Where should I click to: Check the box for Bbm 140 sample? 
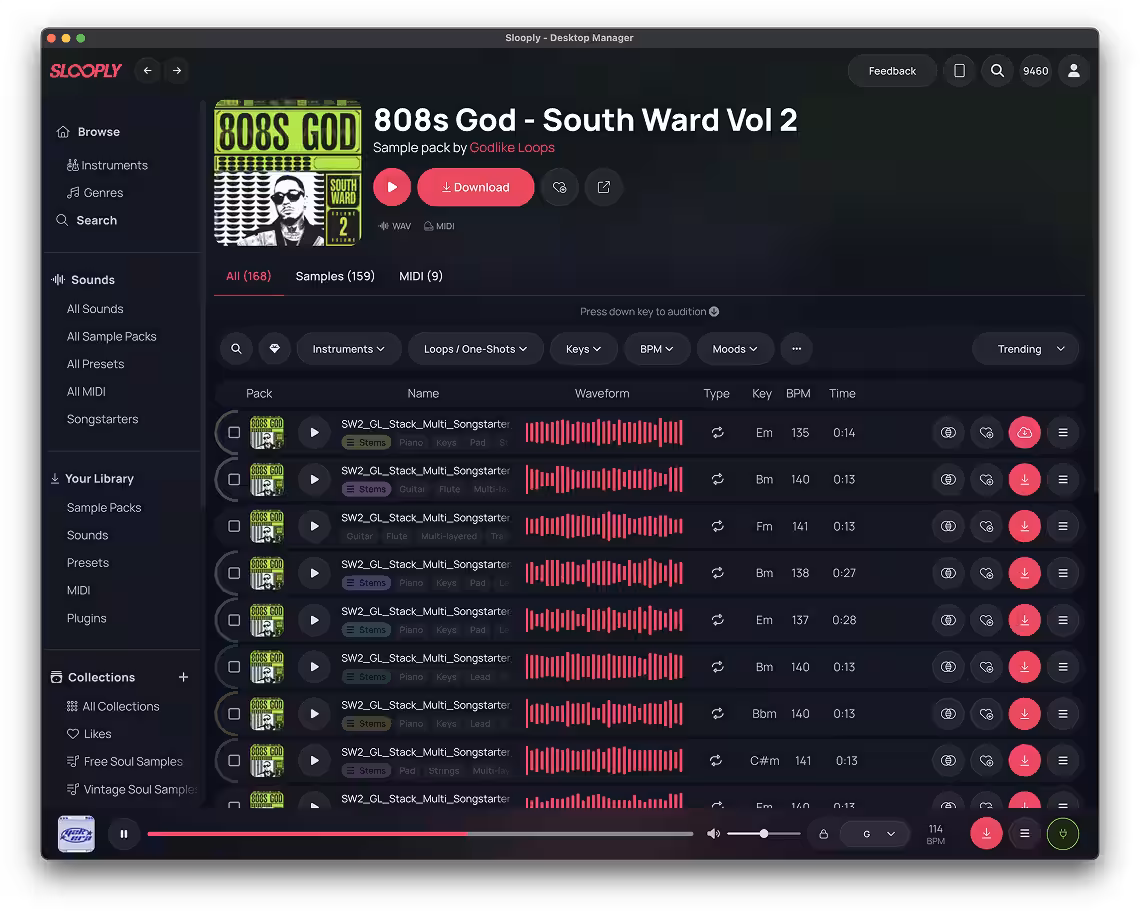234,714
